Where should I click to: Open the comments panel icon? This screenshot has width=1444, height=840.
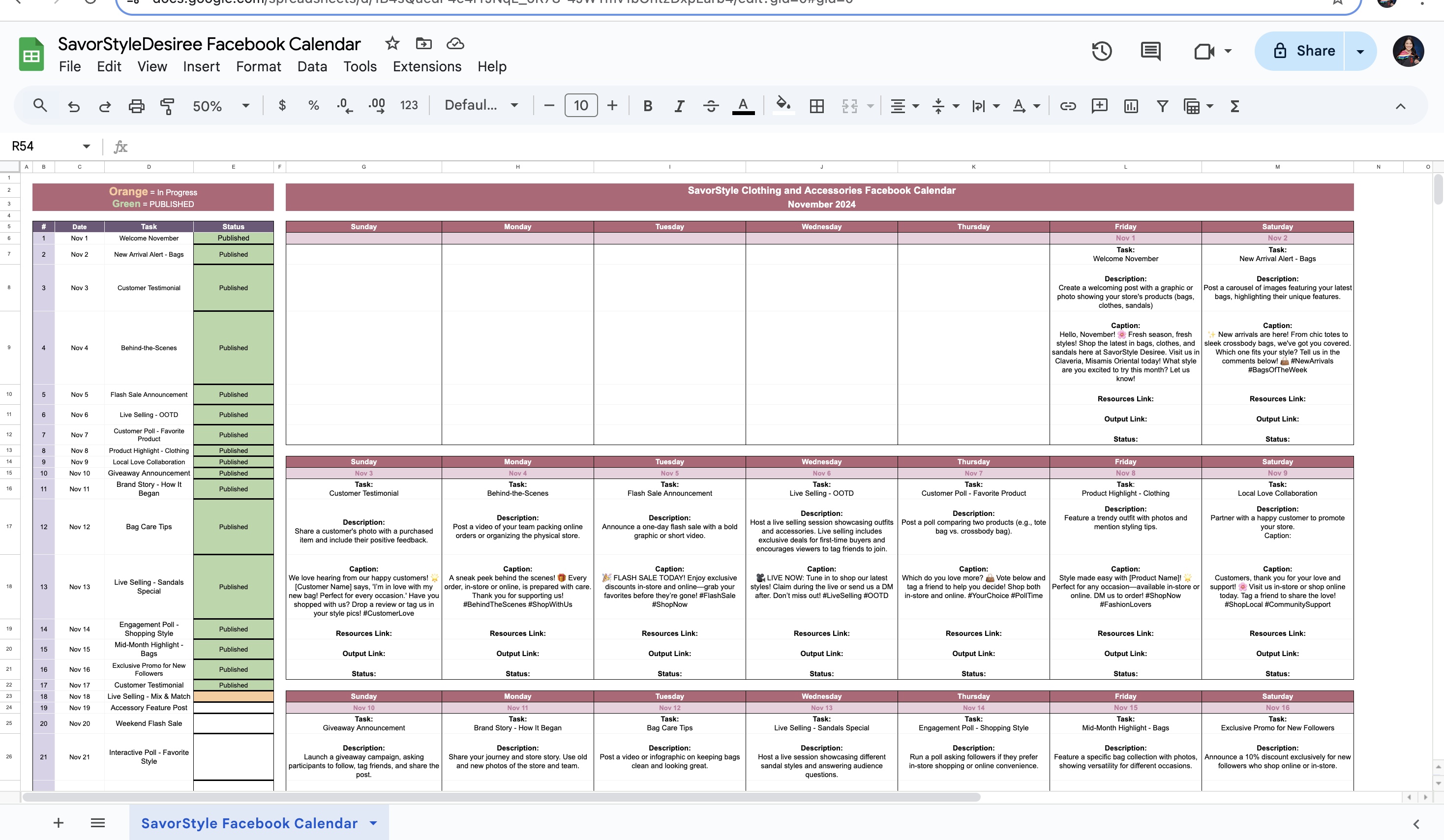pyautogui.click(x=1150, y=51)
